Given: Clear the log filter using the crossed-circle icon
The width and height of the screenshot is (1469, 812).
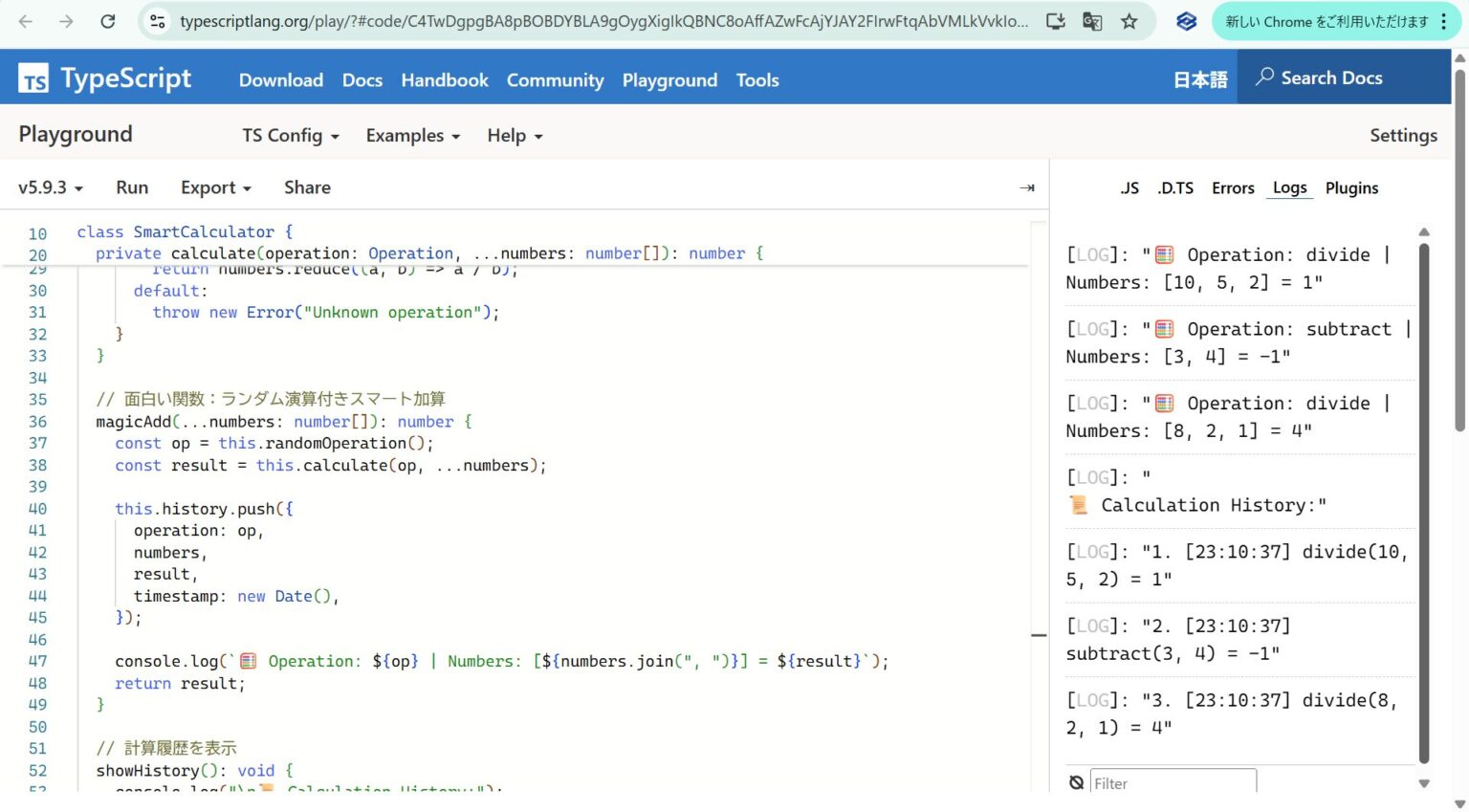Looking at the screenshot, I should pos(1078,782).
